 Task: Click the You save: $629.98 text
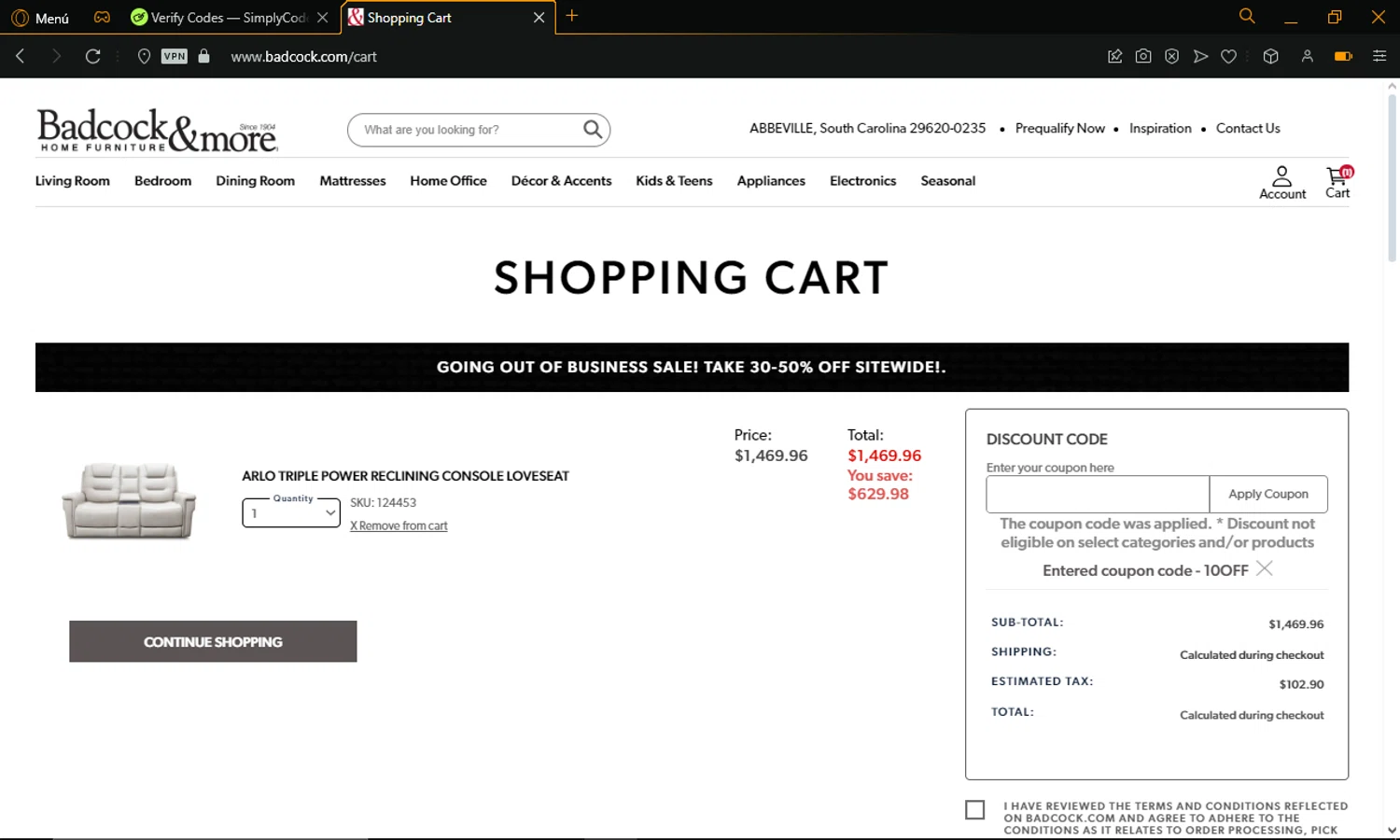[879, 484]
